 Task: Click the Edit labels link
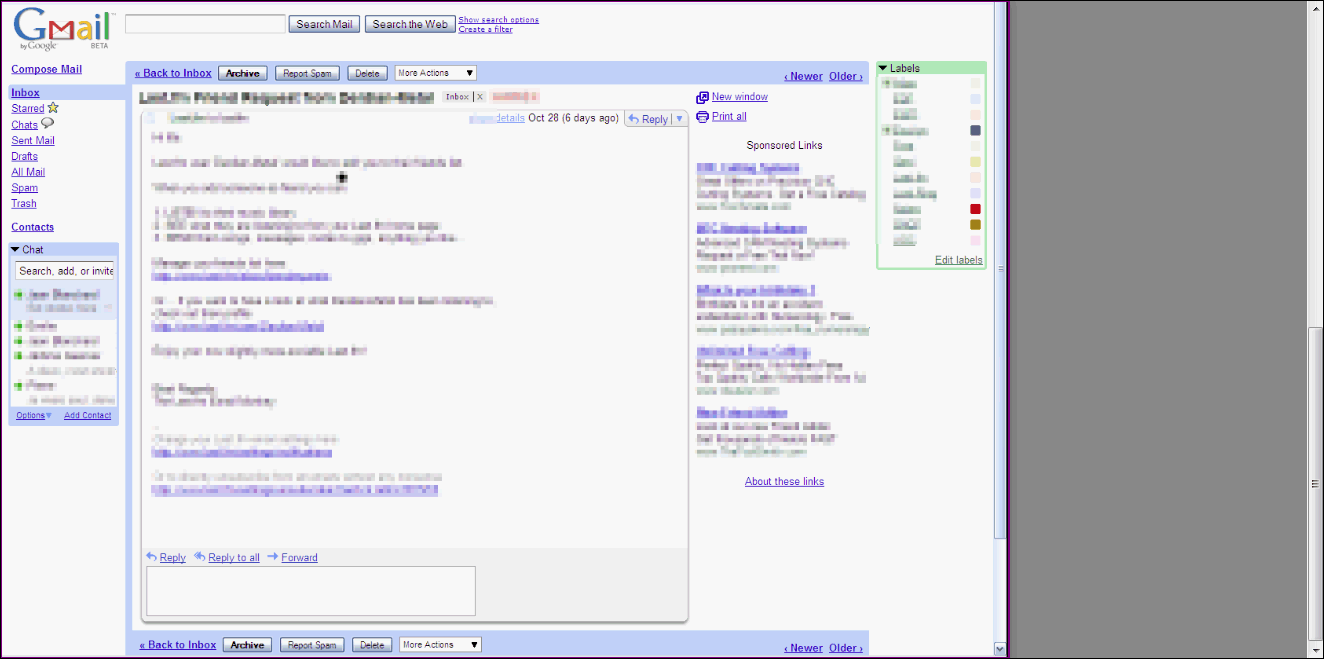click(x=959, y=260)
